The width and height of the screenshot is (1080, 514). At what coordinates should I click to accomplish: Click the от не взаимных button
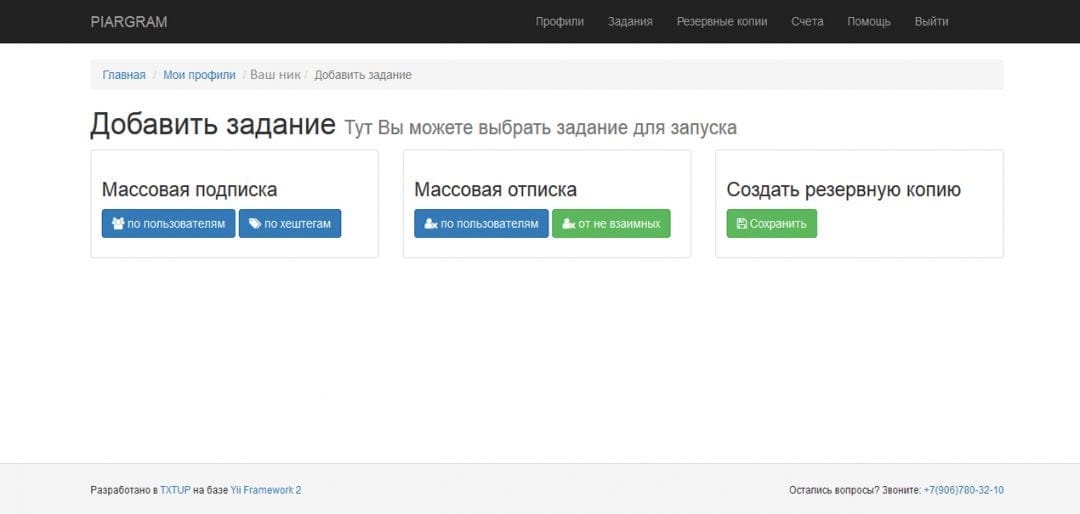point(611,223)
